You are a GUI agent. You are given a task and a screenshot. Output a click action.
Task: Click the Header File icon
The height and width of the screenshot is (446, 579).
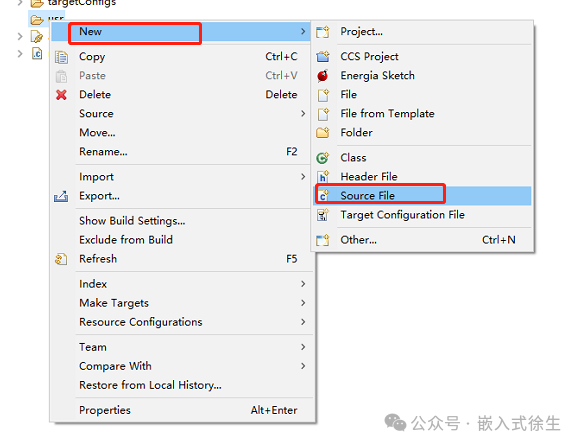coord(323,177)
